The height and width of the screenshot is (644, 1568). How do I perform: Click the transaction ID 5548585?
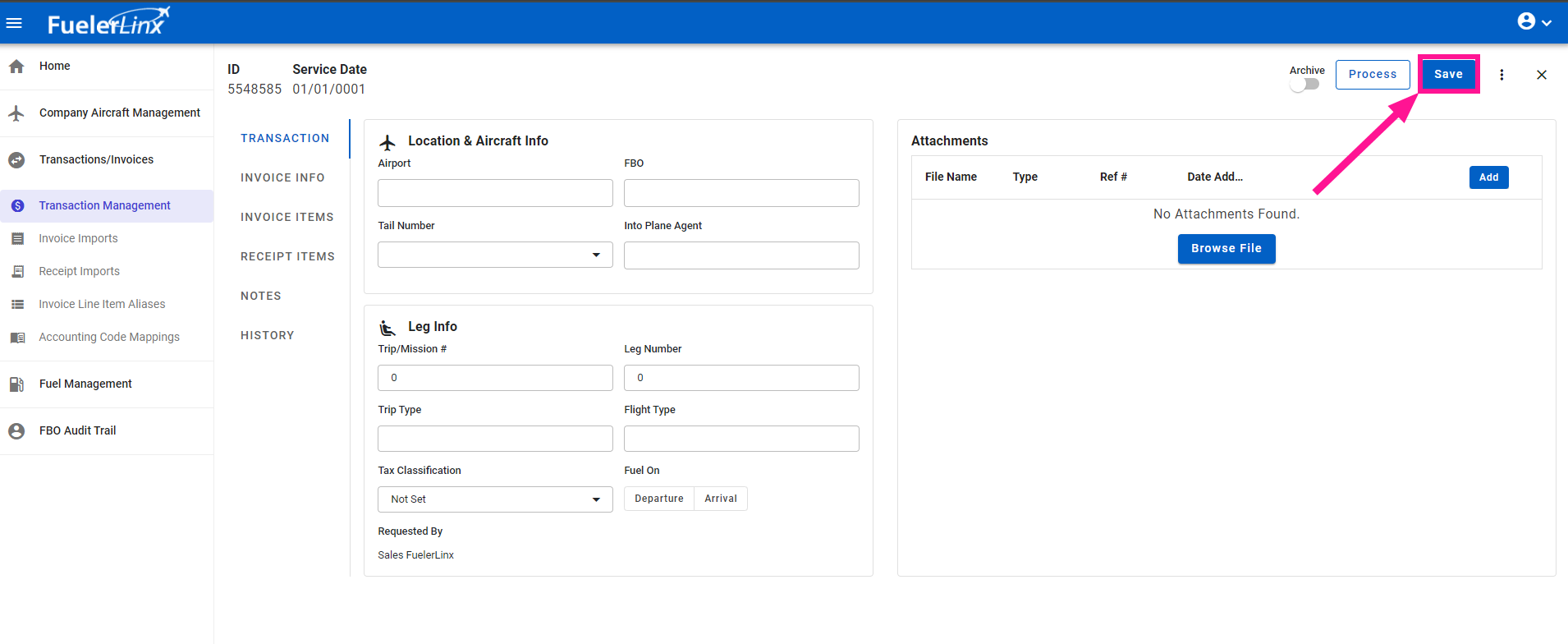(x=254, y=90)
